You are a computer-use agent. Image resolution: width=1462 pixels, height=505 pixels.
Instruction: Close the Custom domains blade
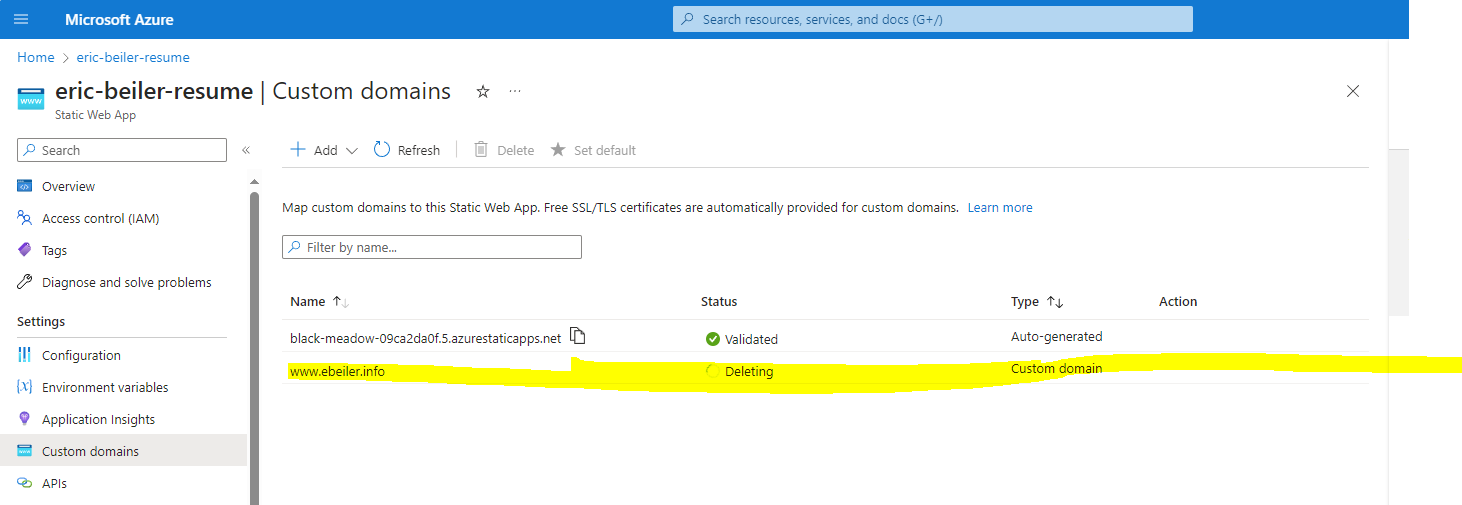coord(1353,91)
